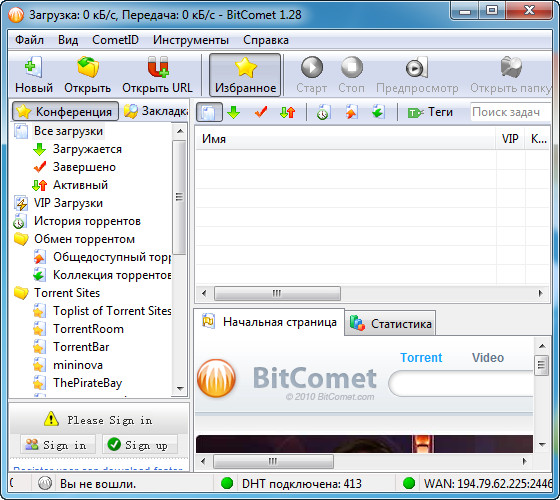
Task: Open the Теги tag button
Action: pos(430,112)
